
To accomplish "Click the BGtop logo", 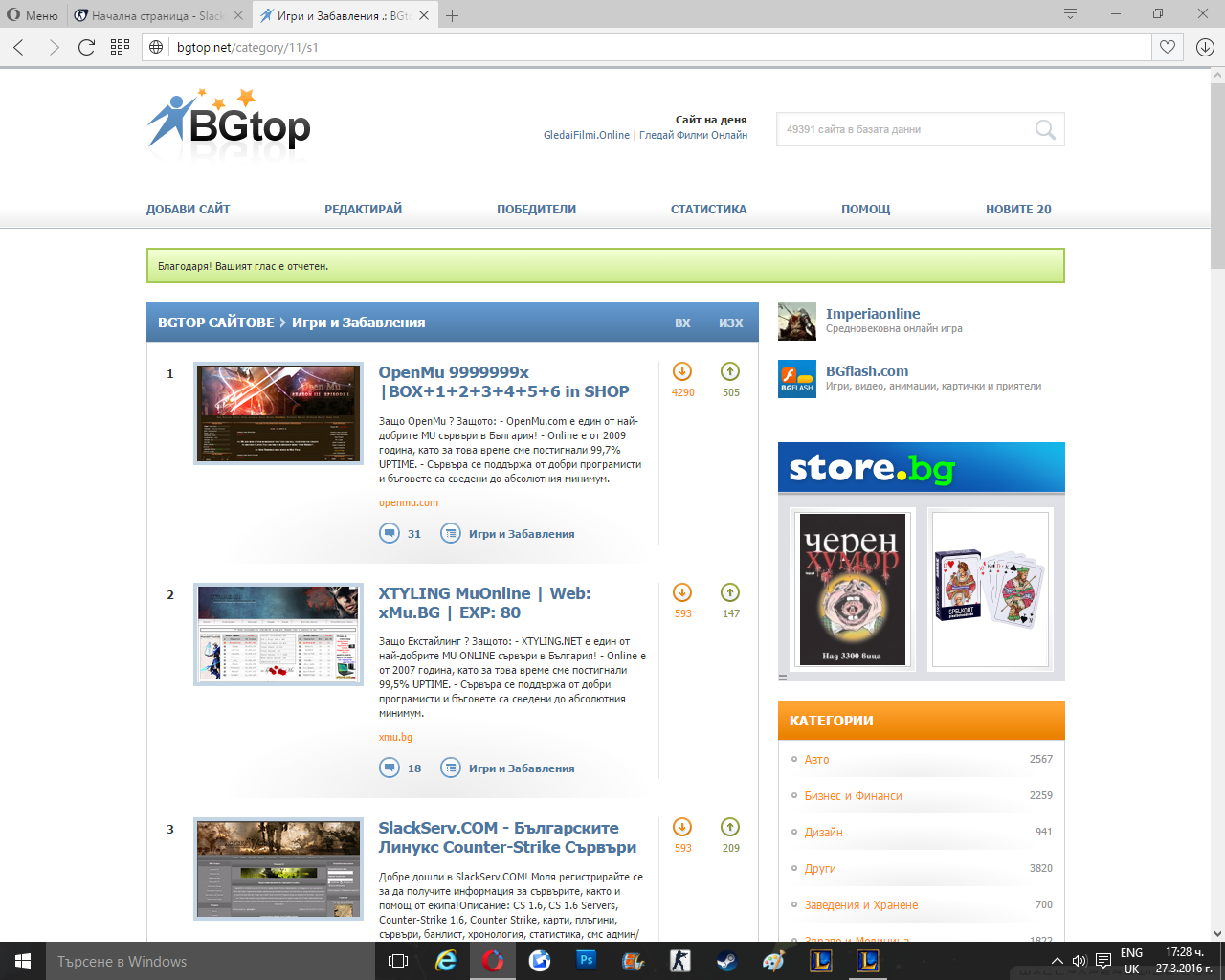I will pyautogui.click(x=230, y=122).
